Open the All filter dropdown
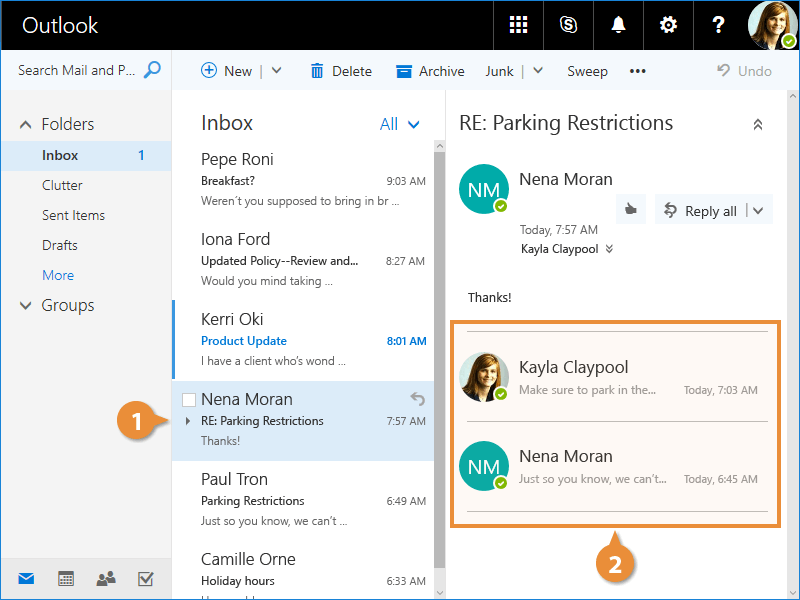 point(400,124)
